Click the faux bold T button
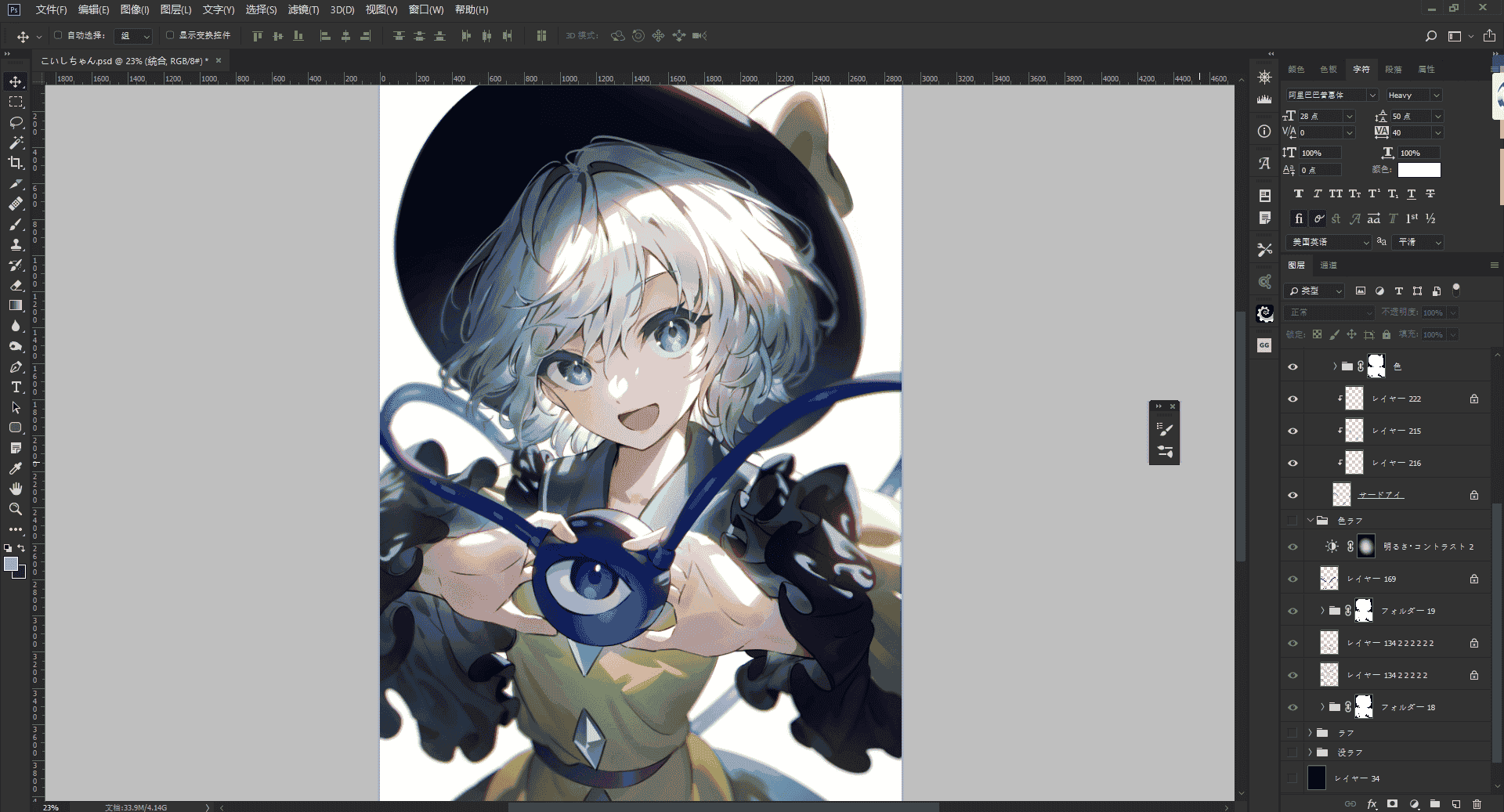Image resolution: width=1504 pixels, height=812 pixels. click(x=1298, y=193)
